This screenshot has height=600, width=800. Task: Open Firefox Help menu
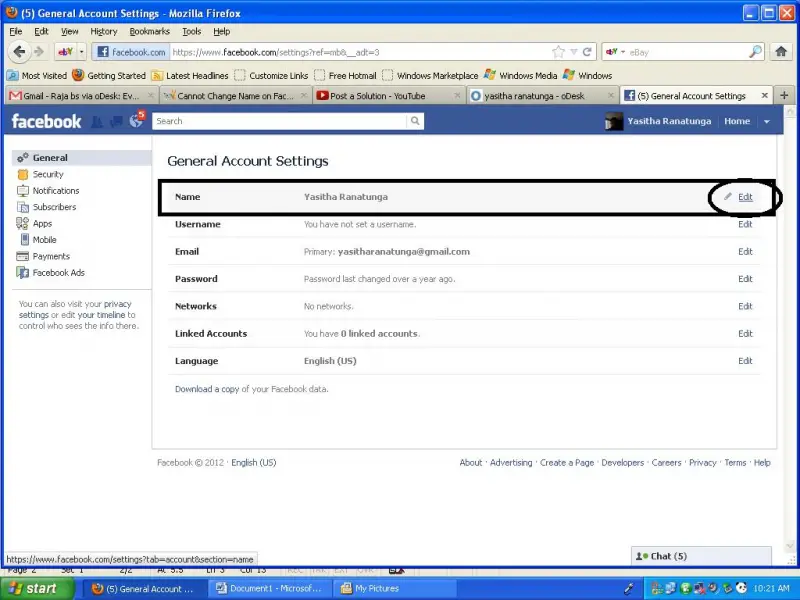[x=221, y=31]
